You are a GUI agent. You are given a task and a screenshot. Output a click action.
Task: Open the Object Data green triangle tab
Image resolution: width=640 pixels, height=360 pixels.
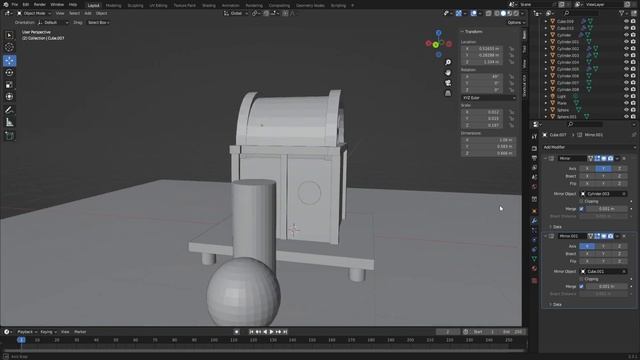point(534,259)
